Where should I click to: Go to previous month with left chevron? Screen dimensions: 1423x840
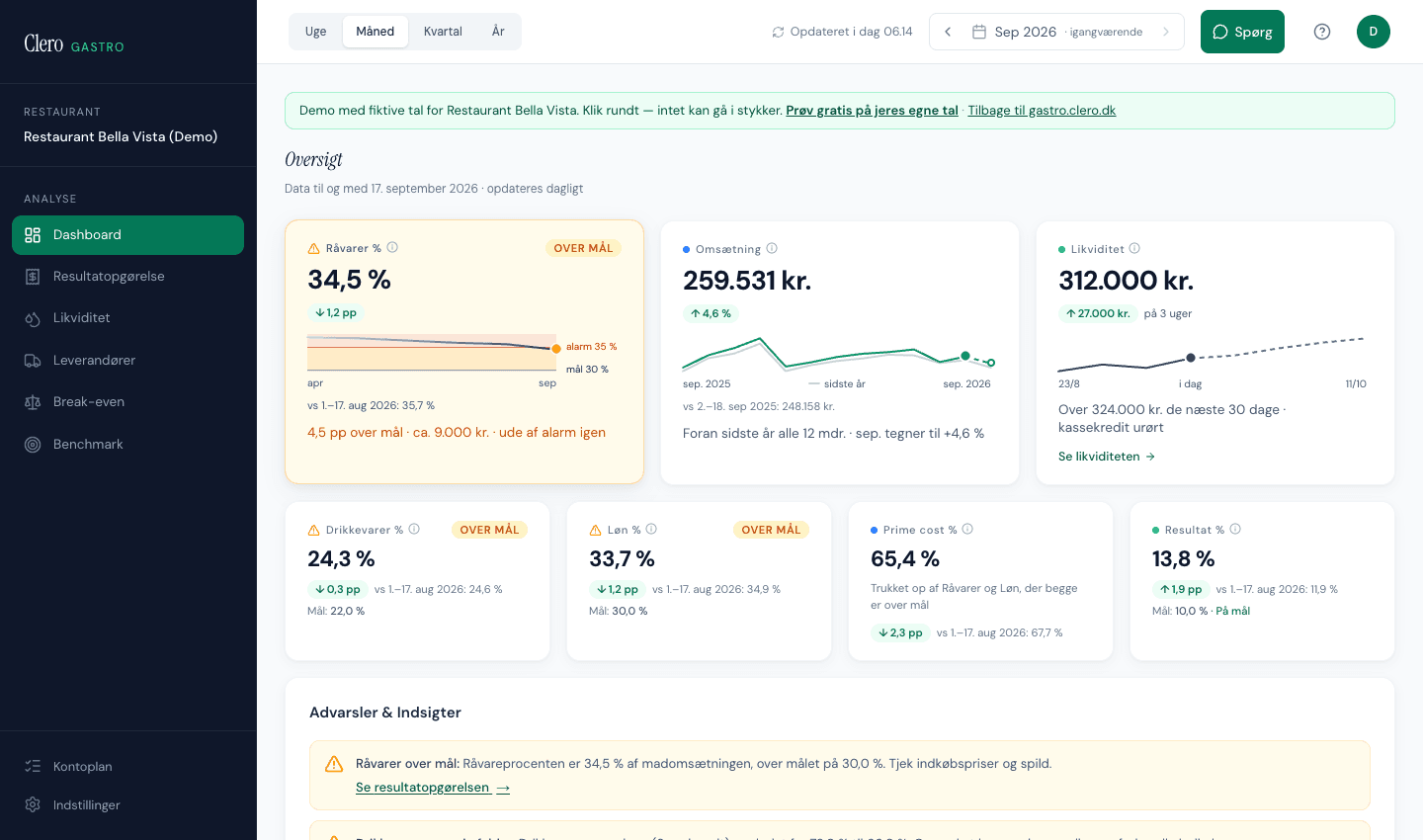[x=948, y=32]
